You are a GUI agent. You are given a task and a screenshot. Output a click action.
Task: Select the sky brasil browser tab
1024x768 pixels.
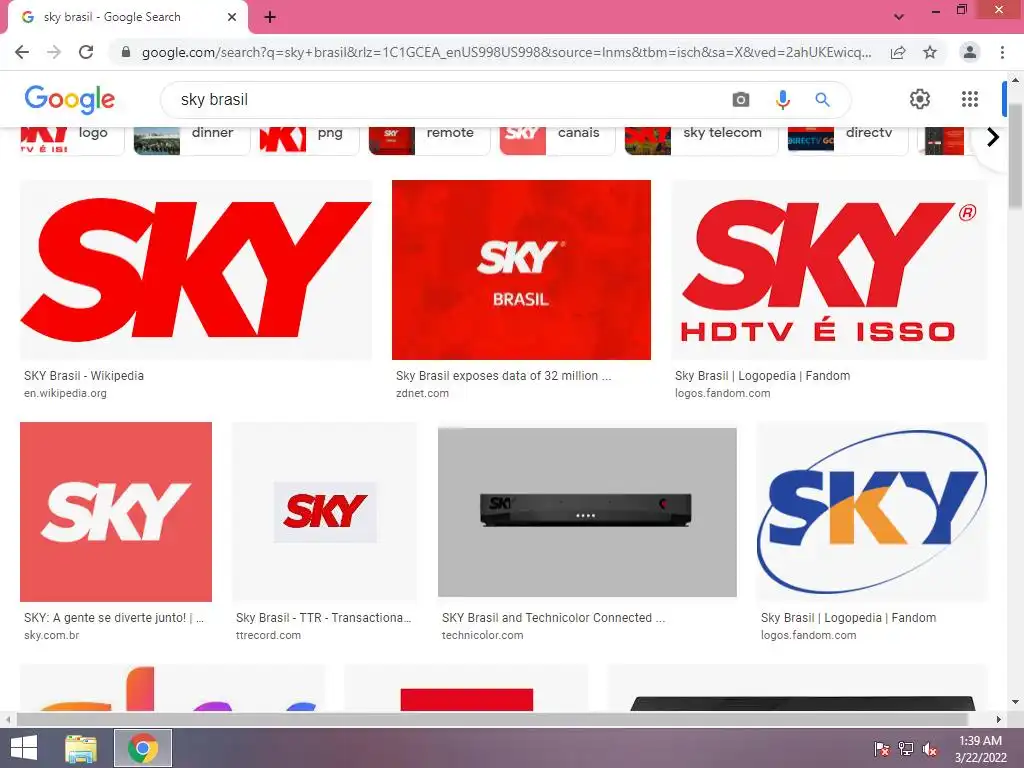click(x=127, y=17)
